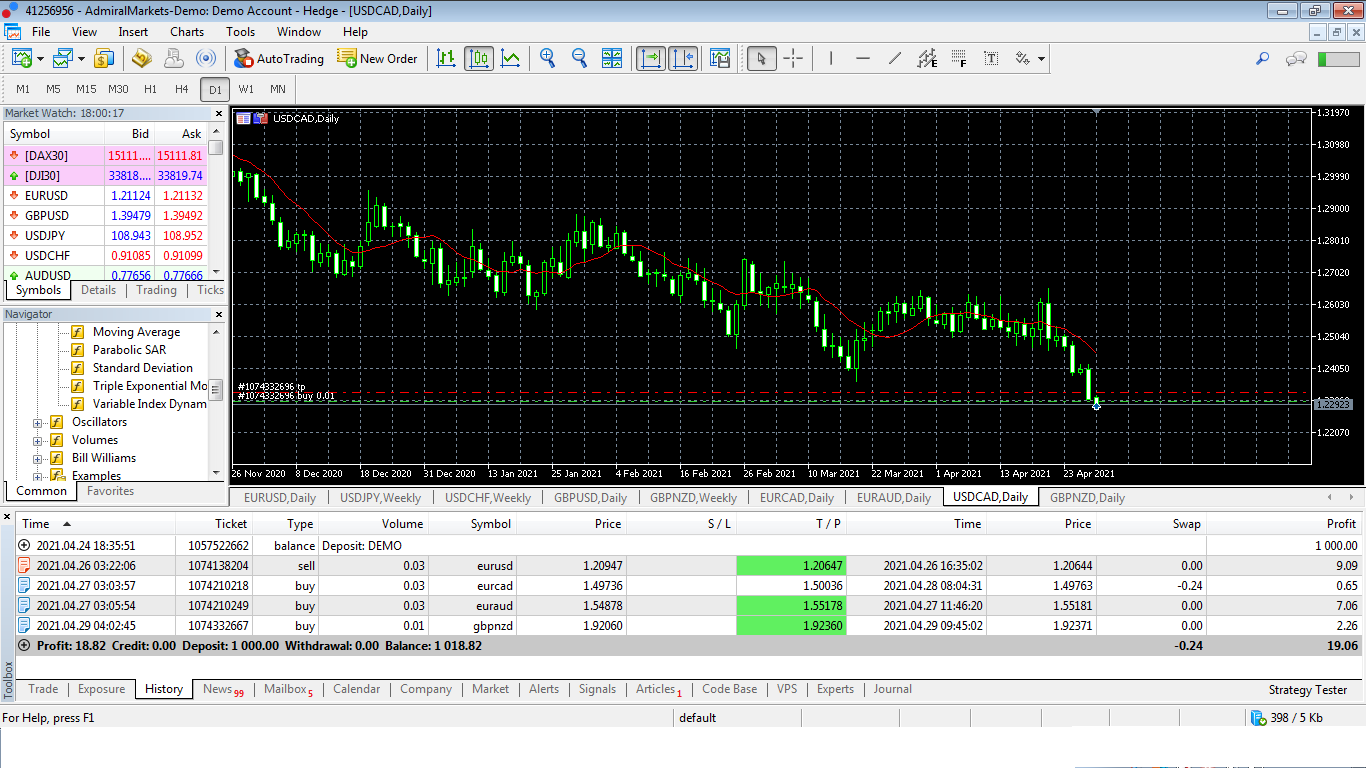Open the News tab
The image size is (1366, 768).
(222, 689)
